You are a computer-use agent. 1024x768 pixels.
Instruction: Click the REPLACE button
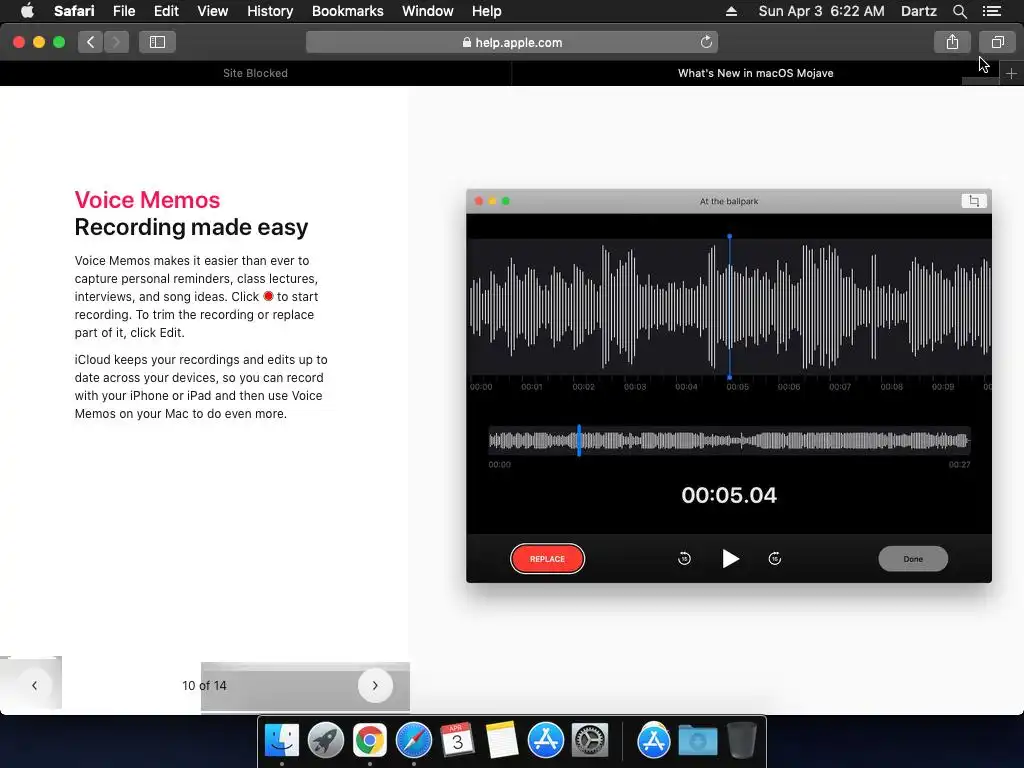coord(547,558)
